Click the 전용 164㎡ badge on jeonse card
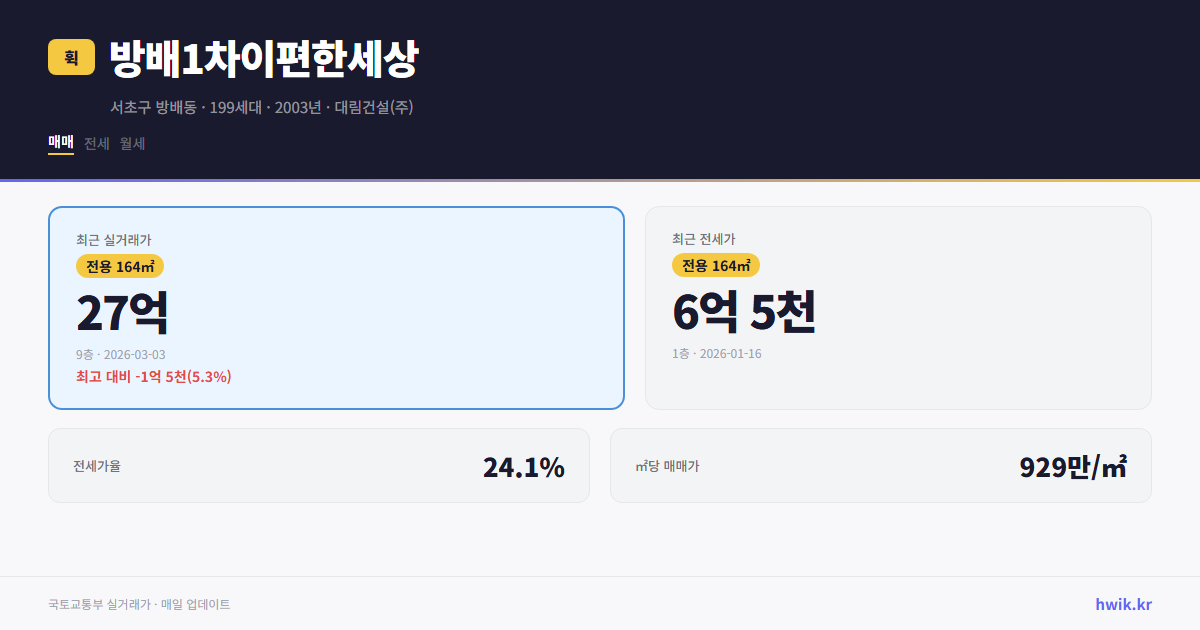 point(716,265)
